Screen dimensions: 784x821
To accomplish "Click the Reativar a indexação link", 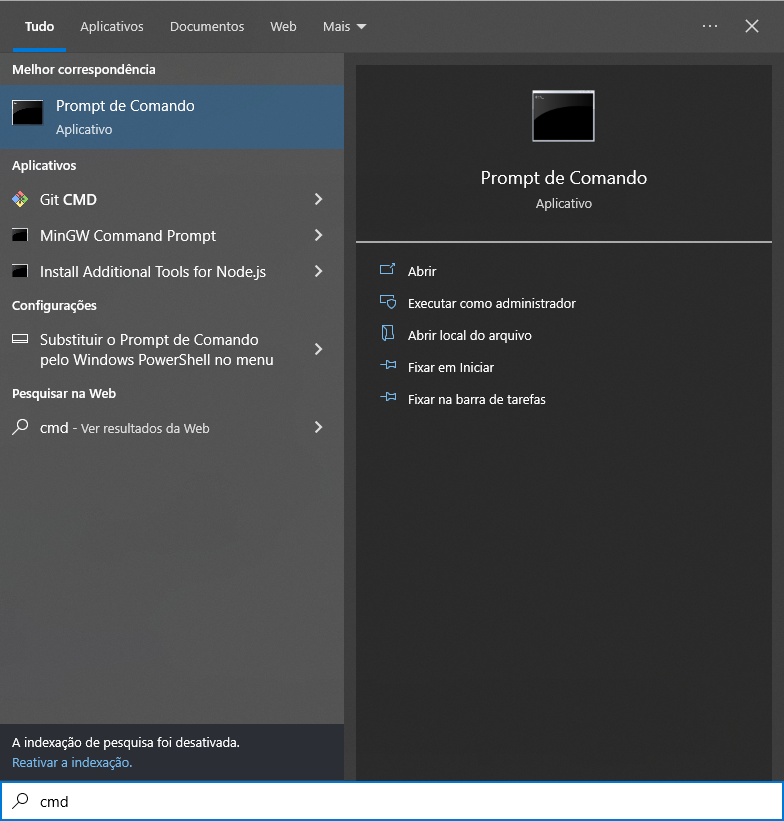I will point(72,762).
